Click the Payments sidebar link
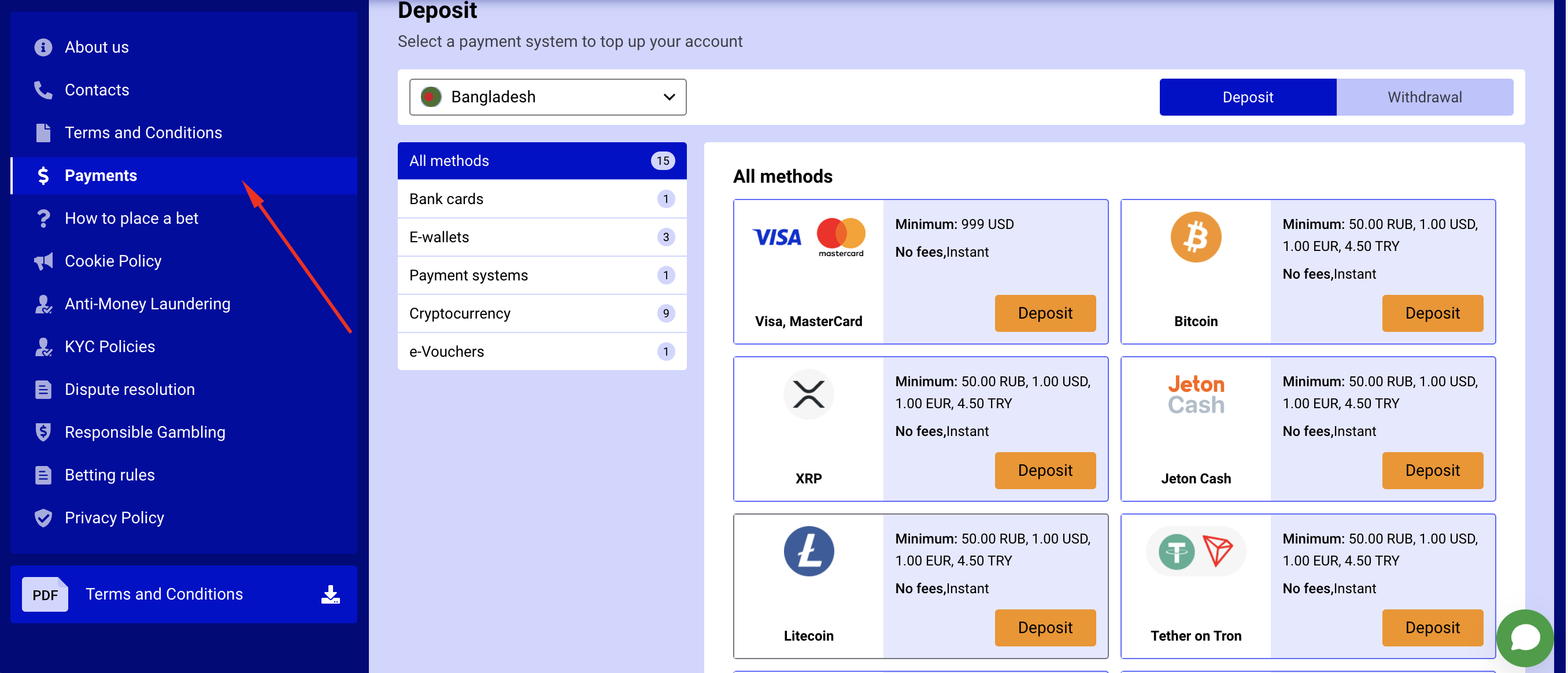This screenshot has width=1568, height=673. (101, 175)
